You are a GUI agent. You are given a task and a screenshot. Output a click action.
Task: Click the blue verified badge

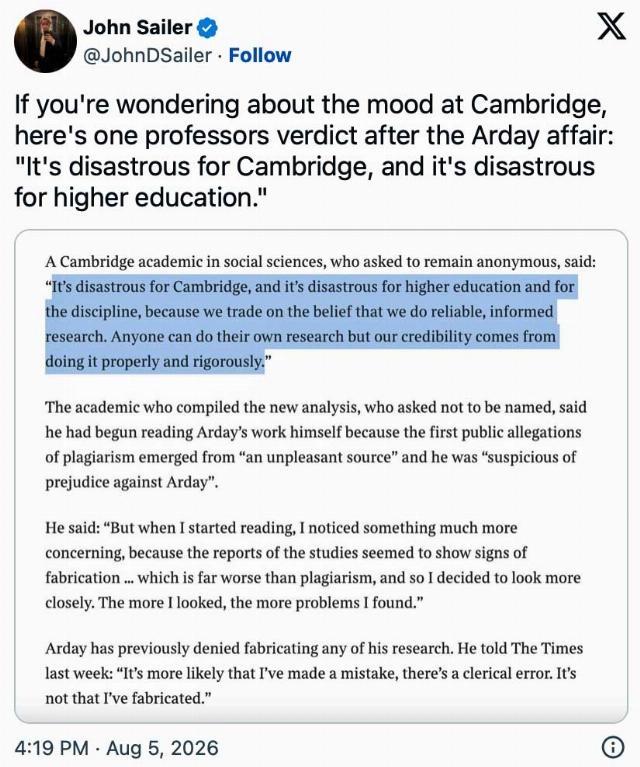pos(207,28)
